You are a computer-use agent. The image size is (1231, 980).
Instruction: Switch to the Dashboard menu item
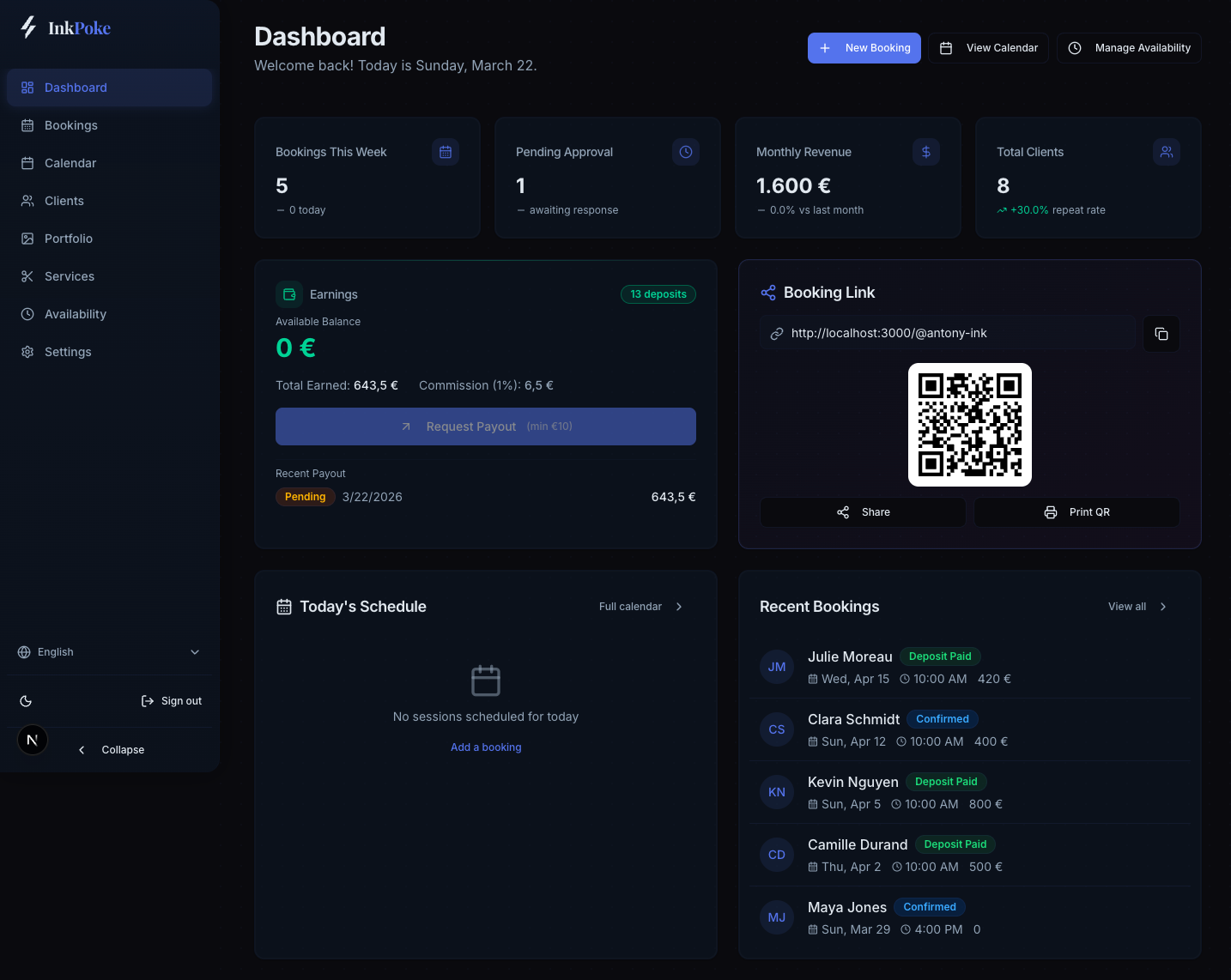tap(76, 88)
